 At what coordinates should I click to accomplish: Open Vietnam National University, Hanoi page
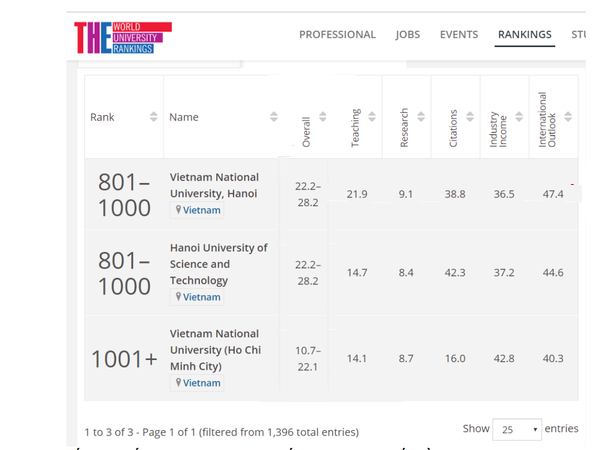[213, 185]
